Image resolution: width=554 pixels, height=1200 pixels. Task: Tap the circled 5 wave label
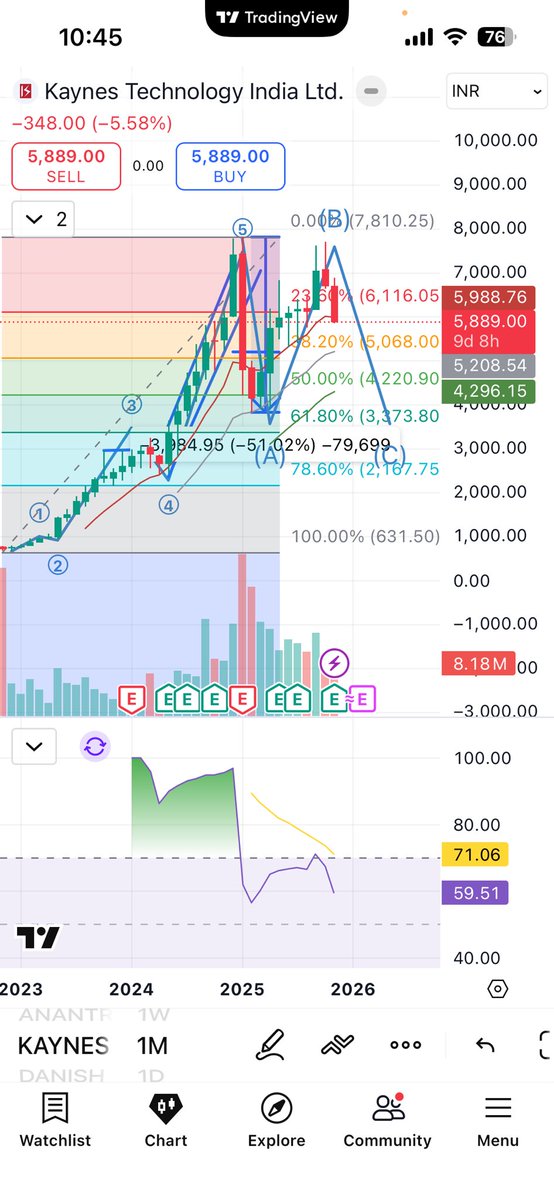[242, 228]
